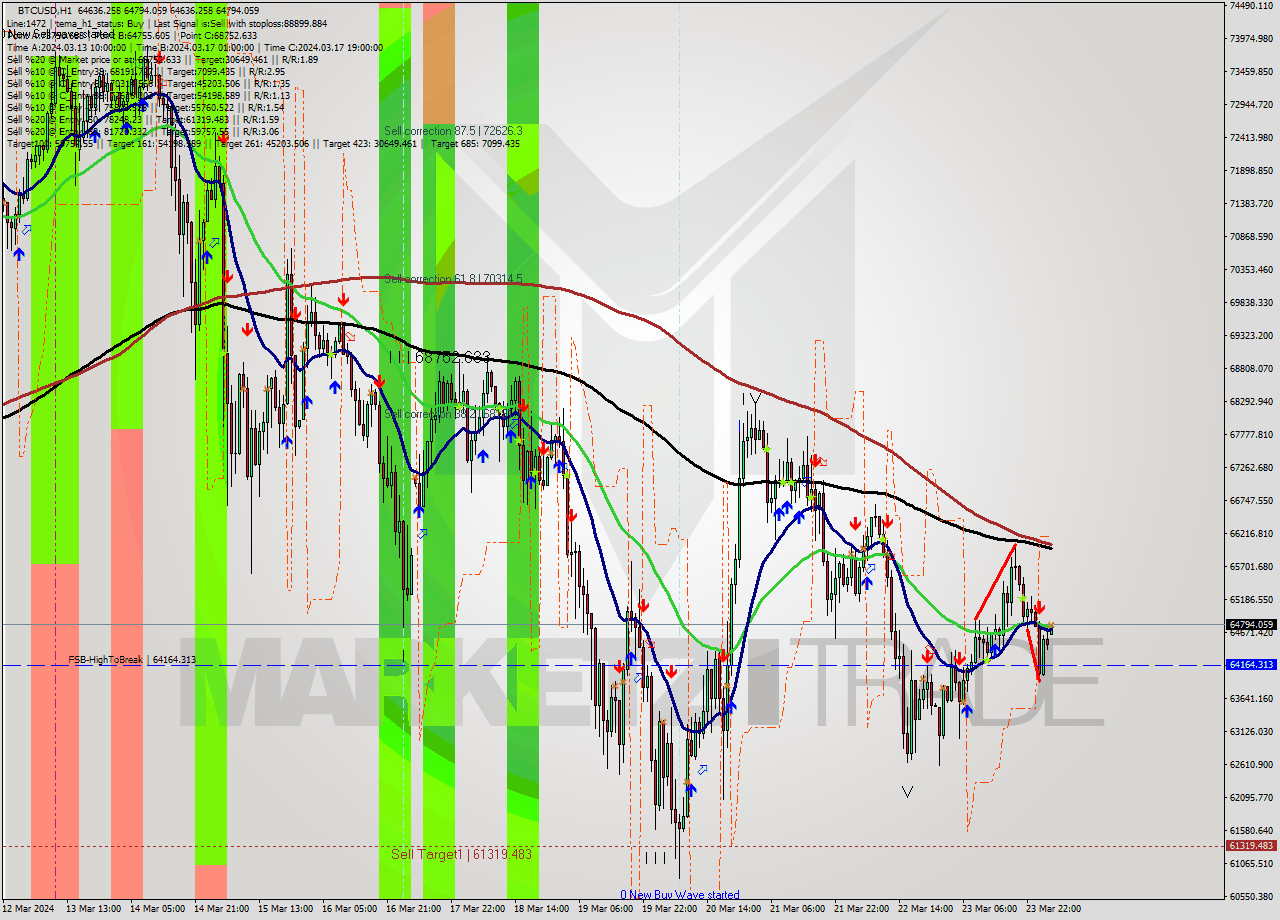
Task: Click price axis label 73974.990
Action: pyautogui.click(x=1251, y=38)
